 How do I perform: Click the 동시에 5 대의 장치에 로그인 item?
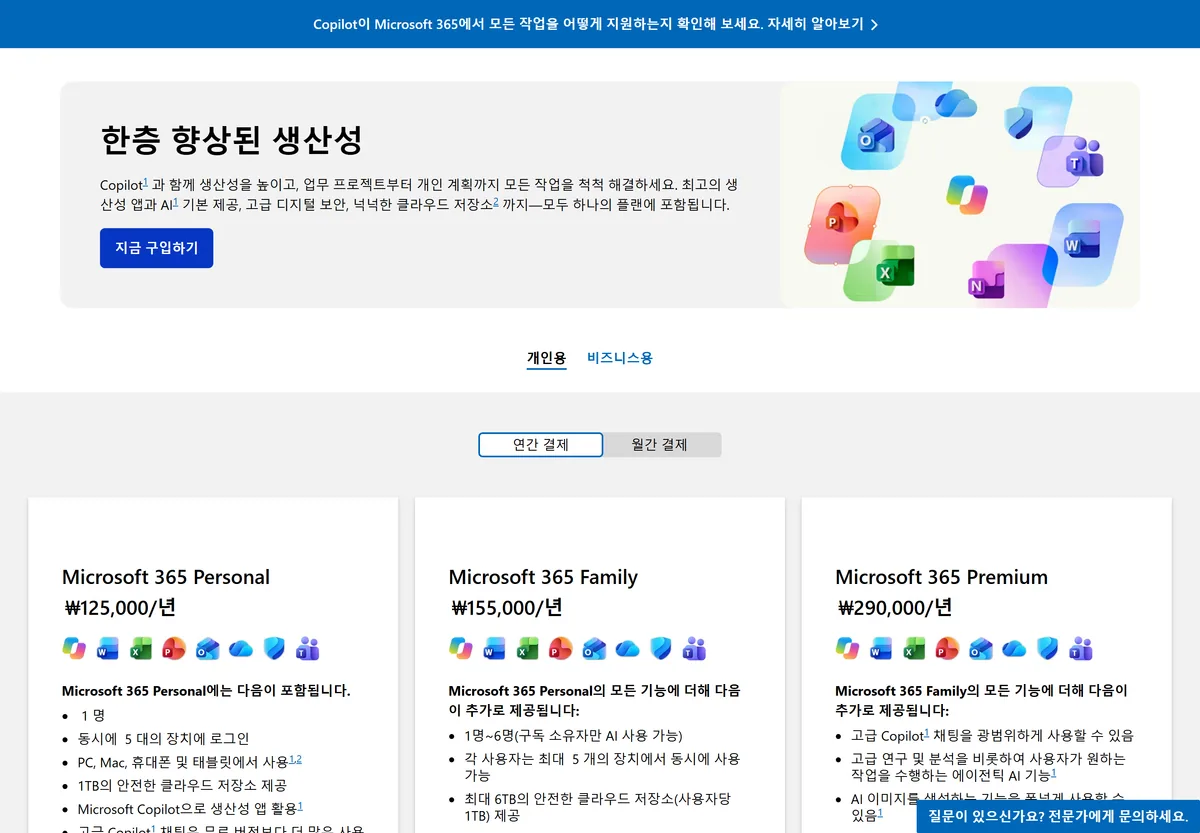coord(164,738)
